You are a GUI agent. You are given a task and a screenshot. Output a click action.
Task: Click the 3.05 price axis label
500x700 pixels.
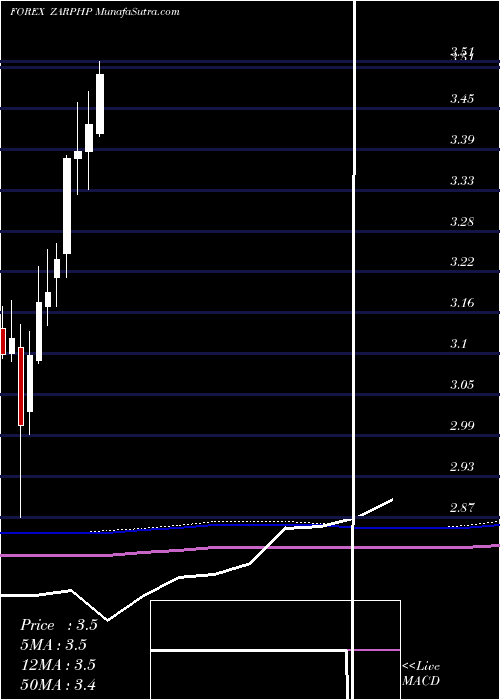point(462,385)
